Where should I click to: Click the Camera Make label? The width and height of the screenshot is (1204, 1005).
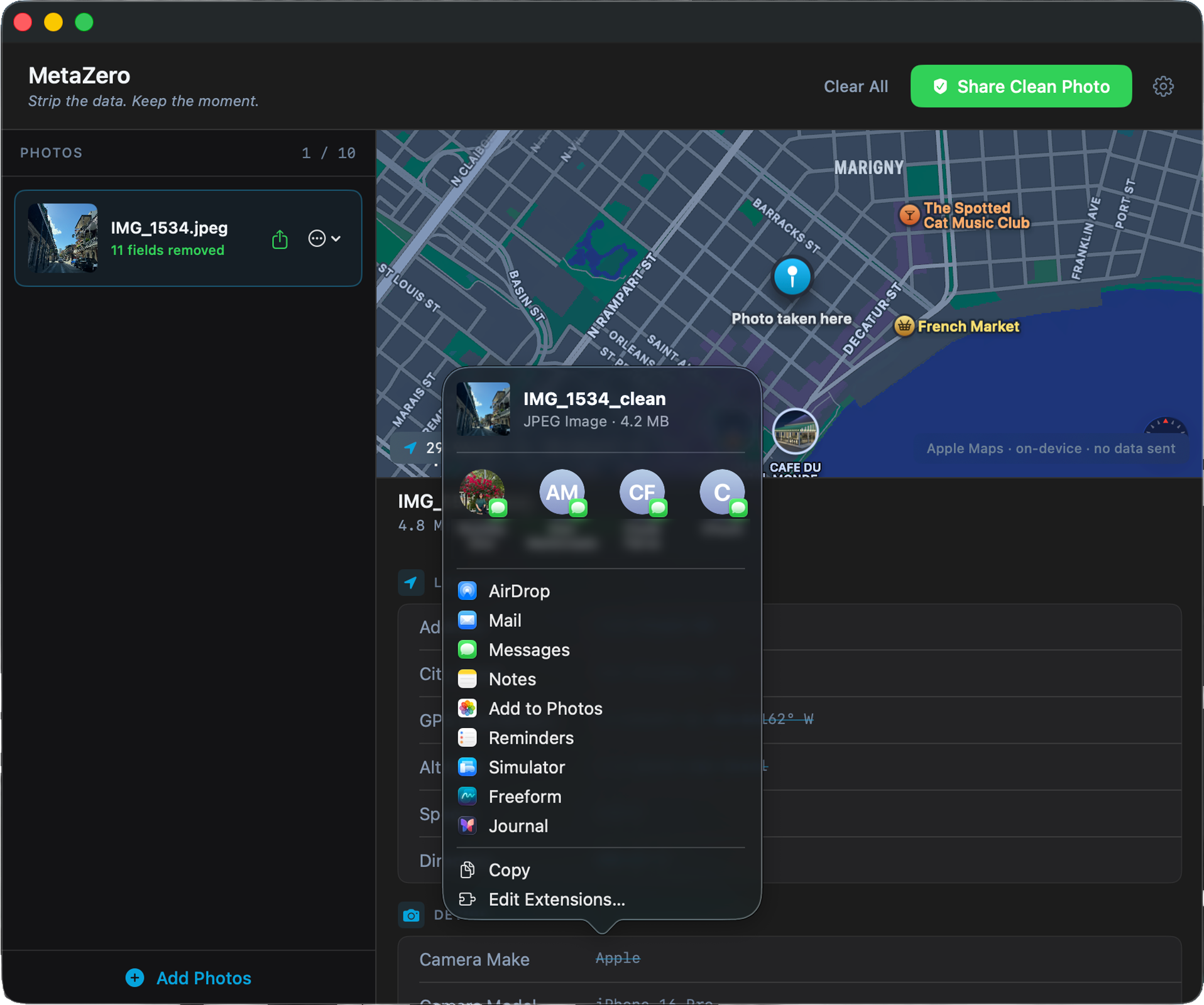pyautogui.click(x=474, y=959)
